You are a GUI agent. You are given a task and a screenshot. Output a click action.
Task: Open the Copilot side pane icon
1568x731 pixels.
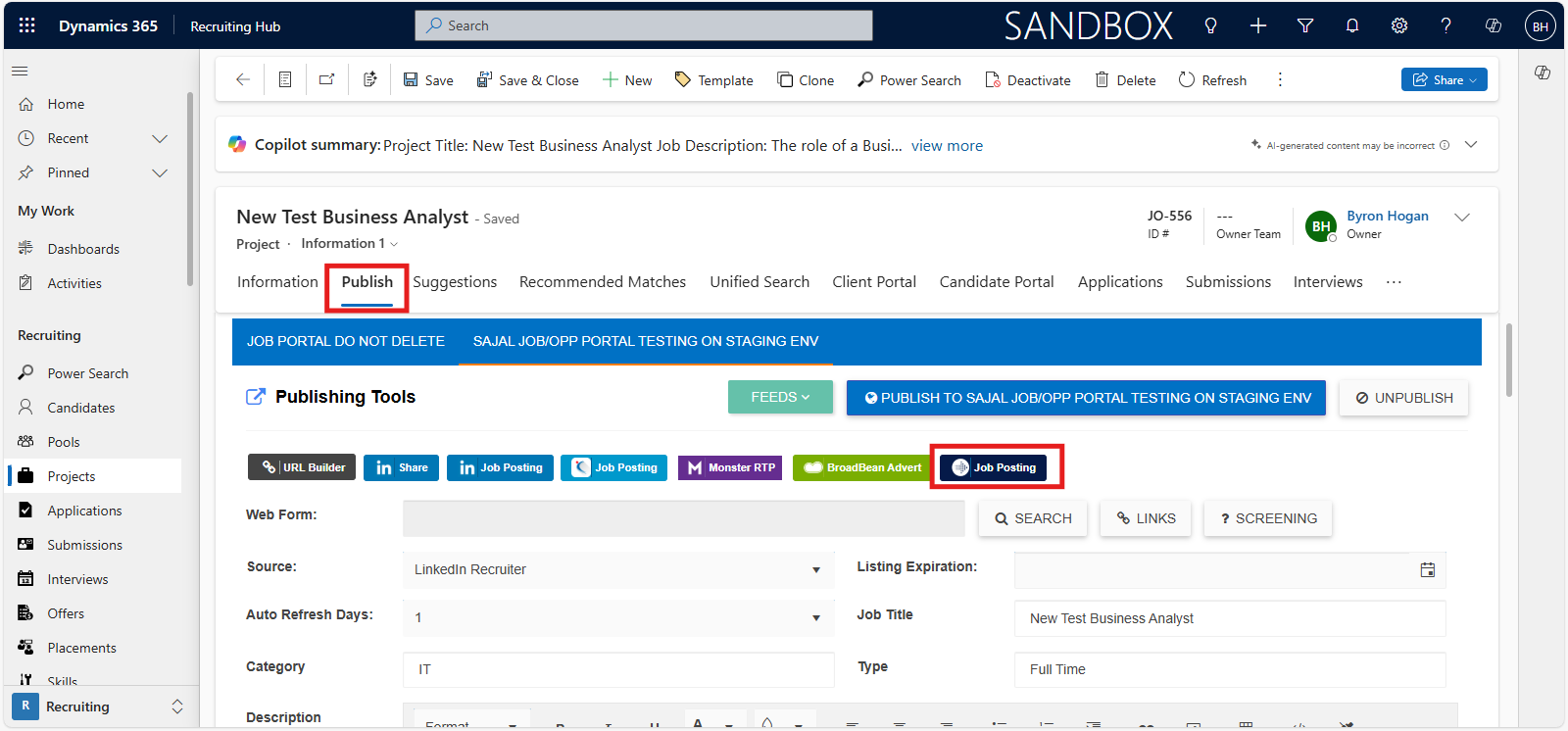click(x=1543, y=73)
